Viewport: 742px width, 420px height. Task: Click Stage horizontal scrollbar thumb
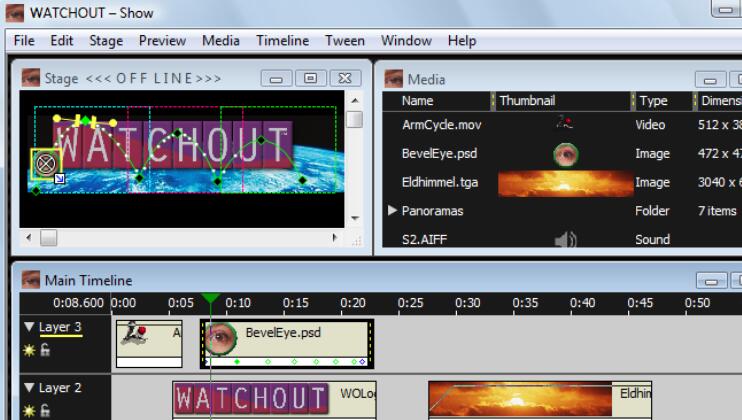[x=48, y=237]
